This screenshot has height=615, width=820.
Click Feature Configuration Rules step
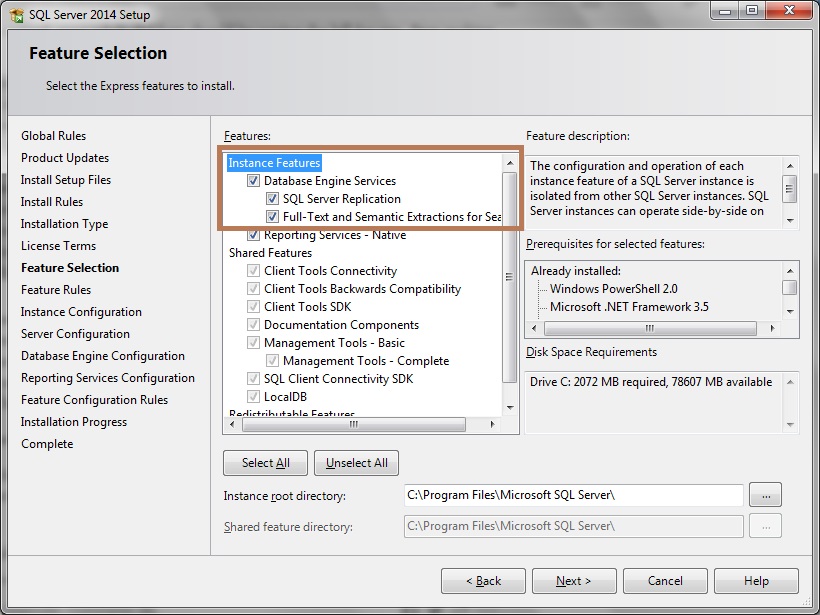95,400
